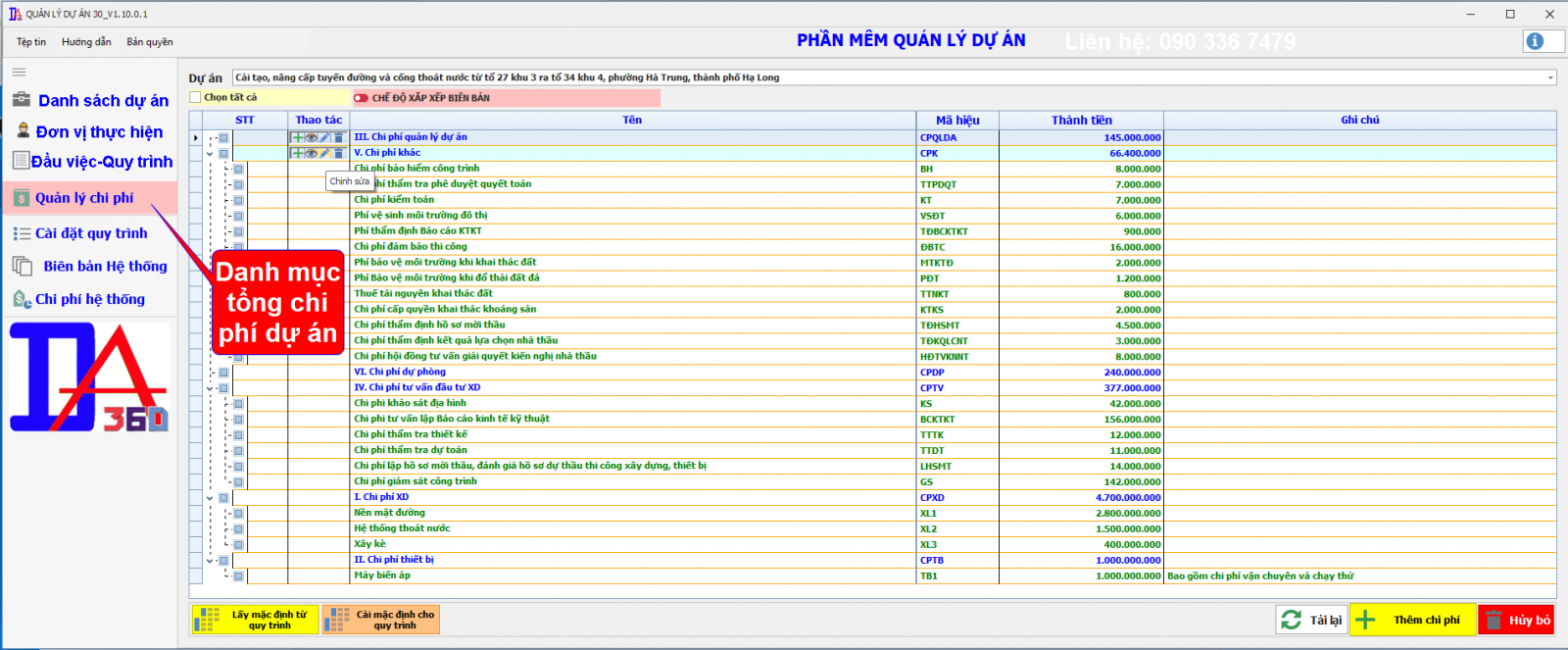Click the DA 360 logo image
This screenshot has height=650, width=1568.
click(x=89, y=377)
